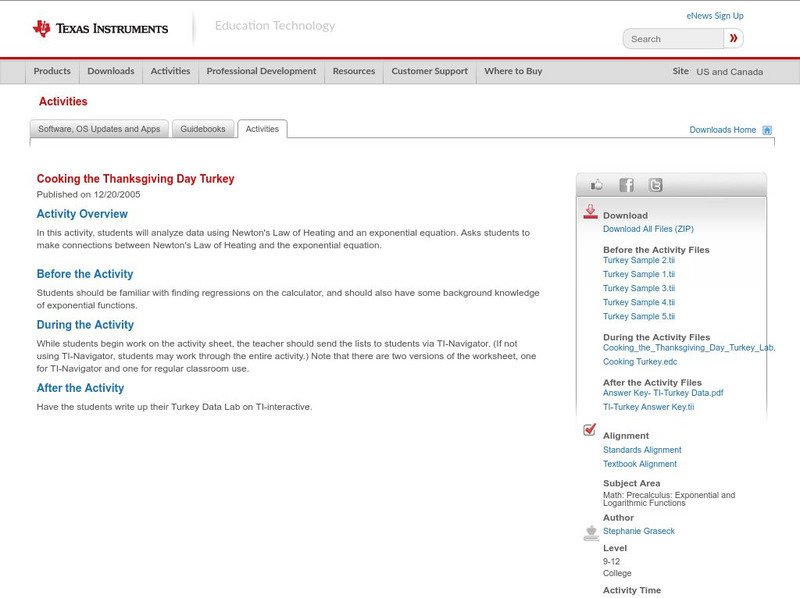Open the Activities navigation menu
This screenshot has width=800, height=598.
(170, 71)
